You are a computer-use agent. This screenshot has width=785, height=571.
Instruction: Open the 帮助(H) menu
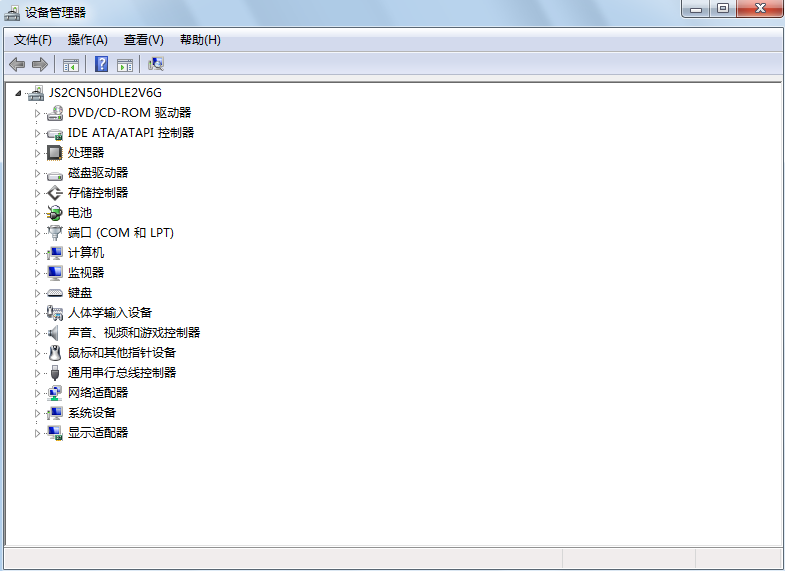tap(200, 40)
